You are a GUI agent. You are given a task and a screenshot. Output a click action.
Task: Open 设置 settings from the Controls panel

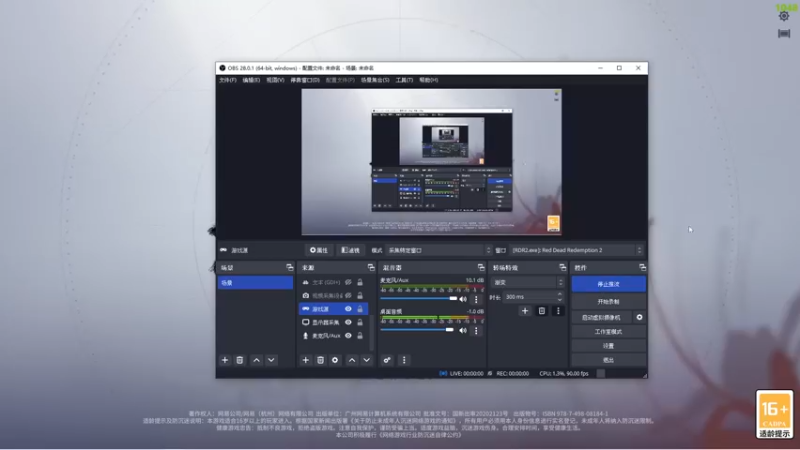[x=609, y=346]
